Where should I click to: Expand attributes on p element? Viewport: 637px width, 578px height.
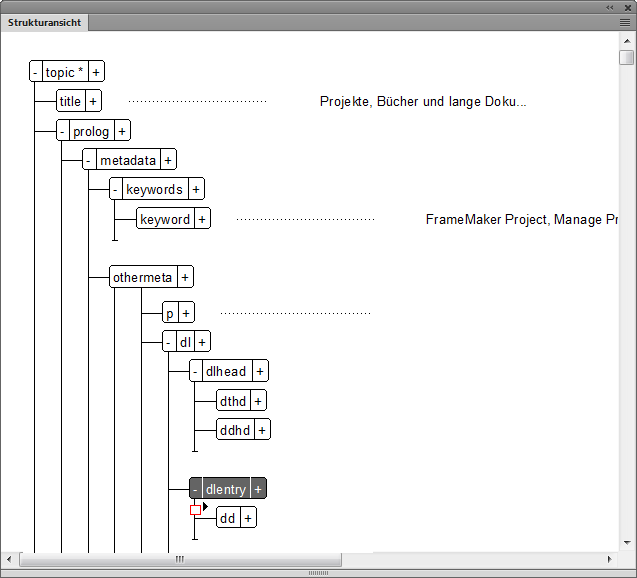[185, 313]
